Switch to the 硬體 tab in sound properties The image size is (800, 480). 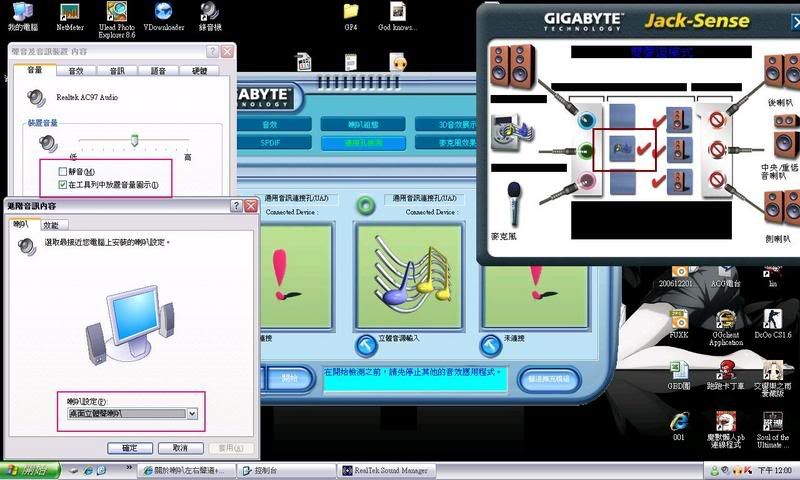pos(199,71)
